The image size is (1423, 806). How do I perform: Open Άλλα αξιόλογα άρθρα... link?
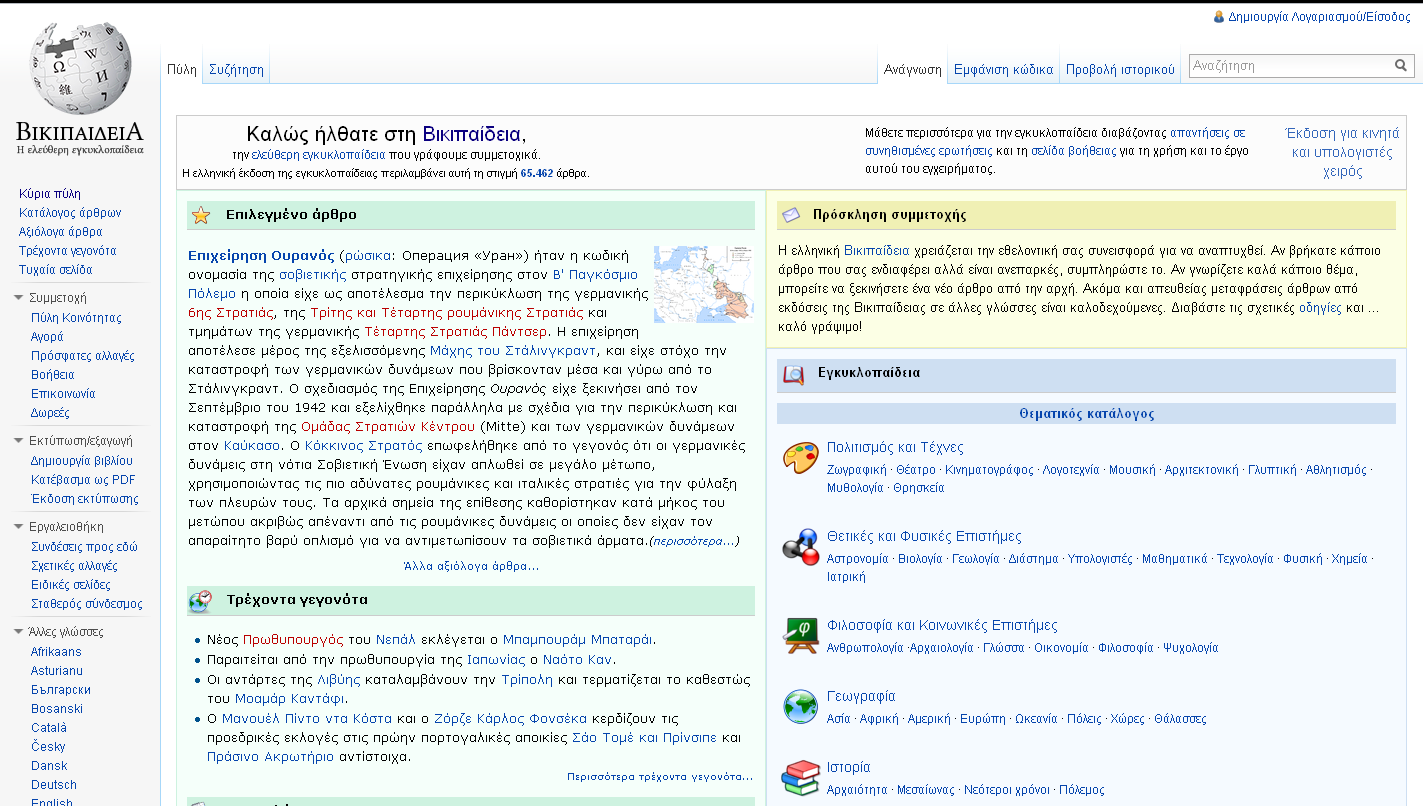(471, 566)
